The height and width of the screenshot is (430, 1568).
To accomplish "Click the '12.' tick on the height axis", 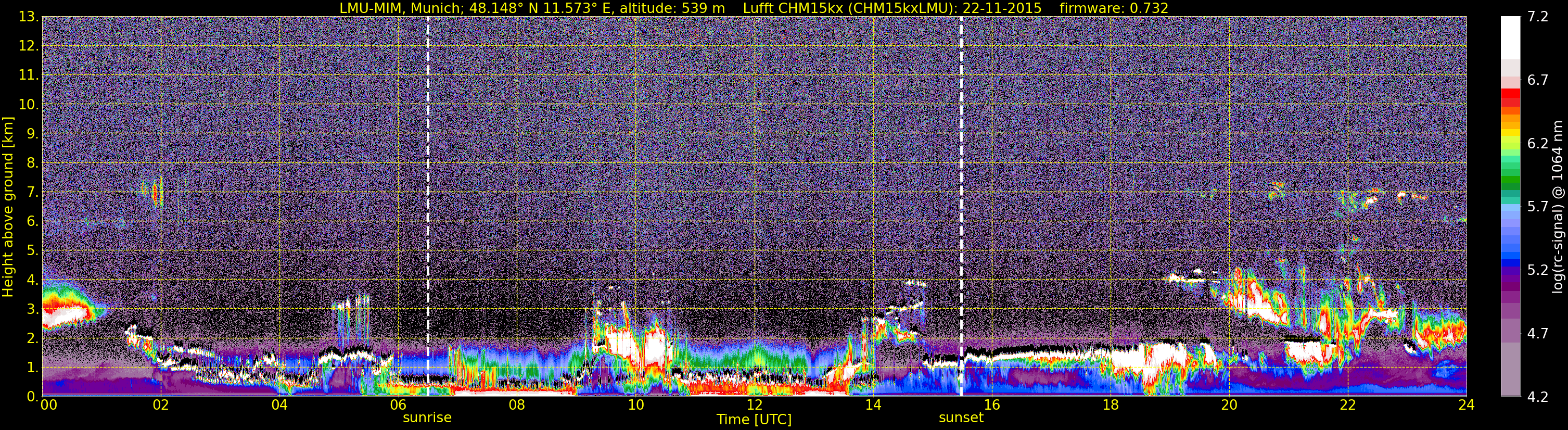I will point(29,46).
